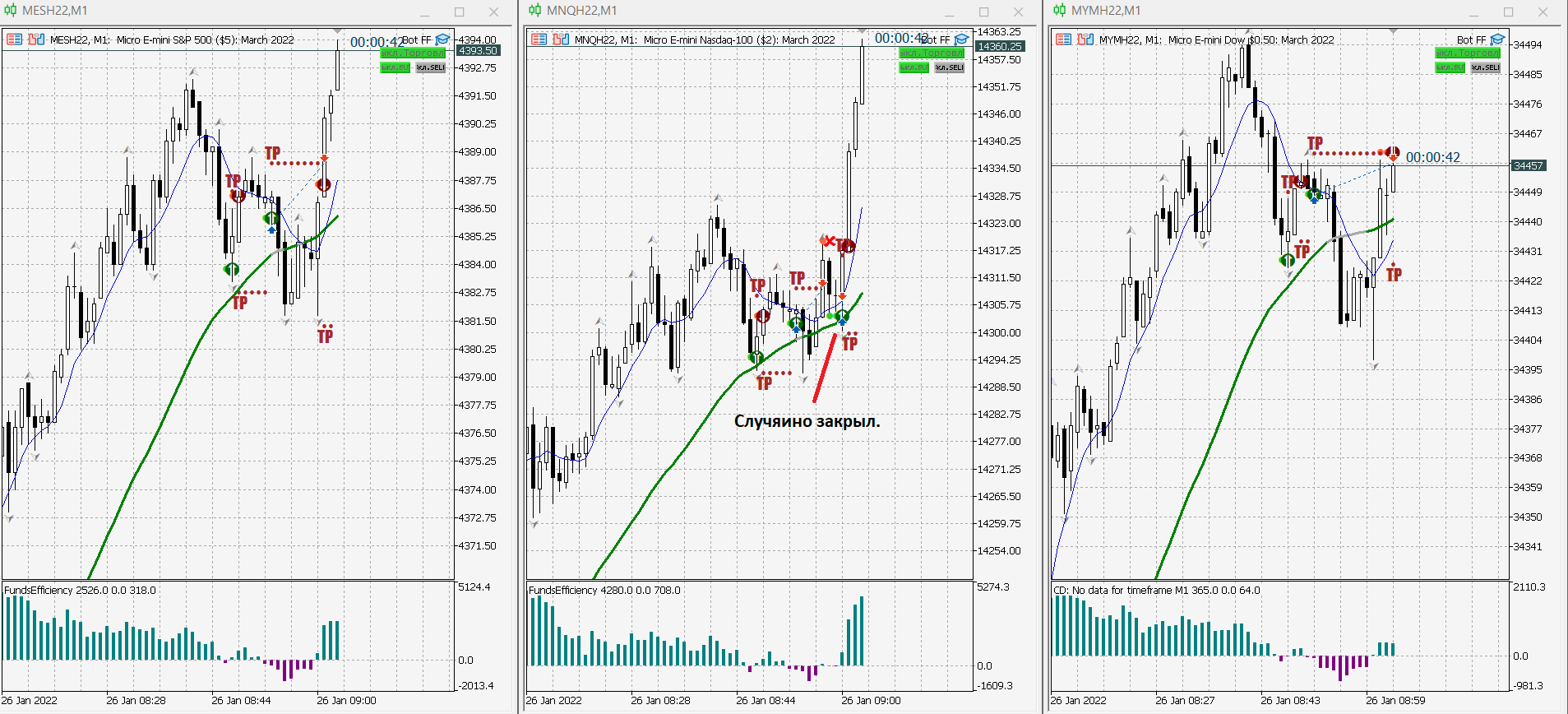Select the red X close marker on the MNQH22 chart
1568x714 pixels.
(829, 241)
